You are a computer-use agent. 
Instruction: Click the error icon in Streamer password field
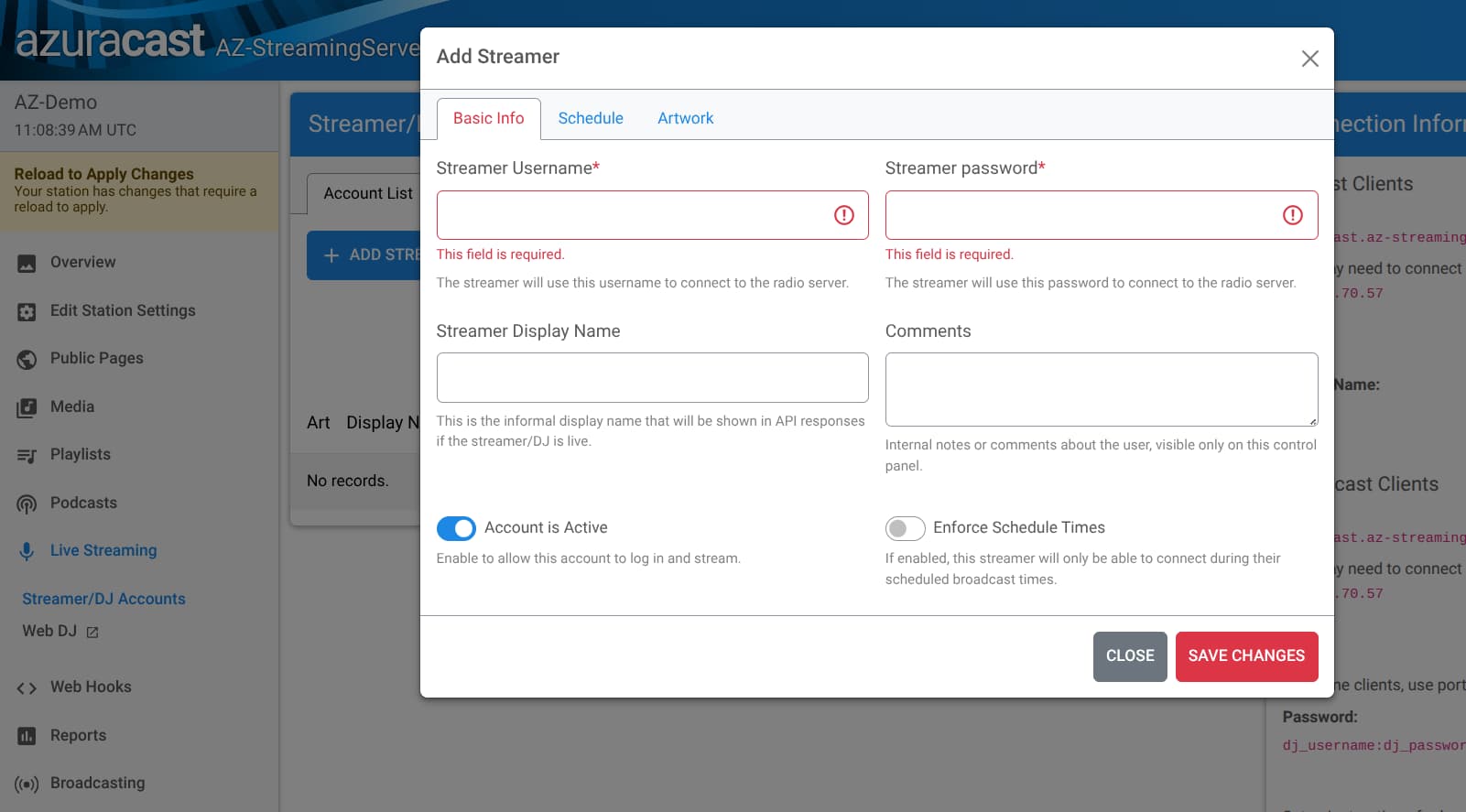pyautogui.click(x=1293, y=215)
